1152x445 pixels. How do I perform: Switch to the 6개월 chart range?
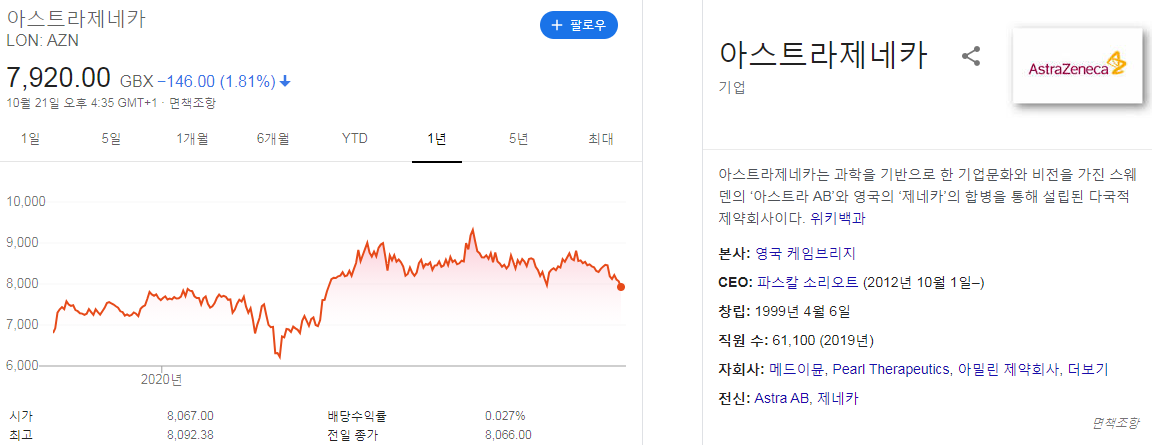(273, 138)
